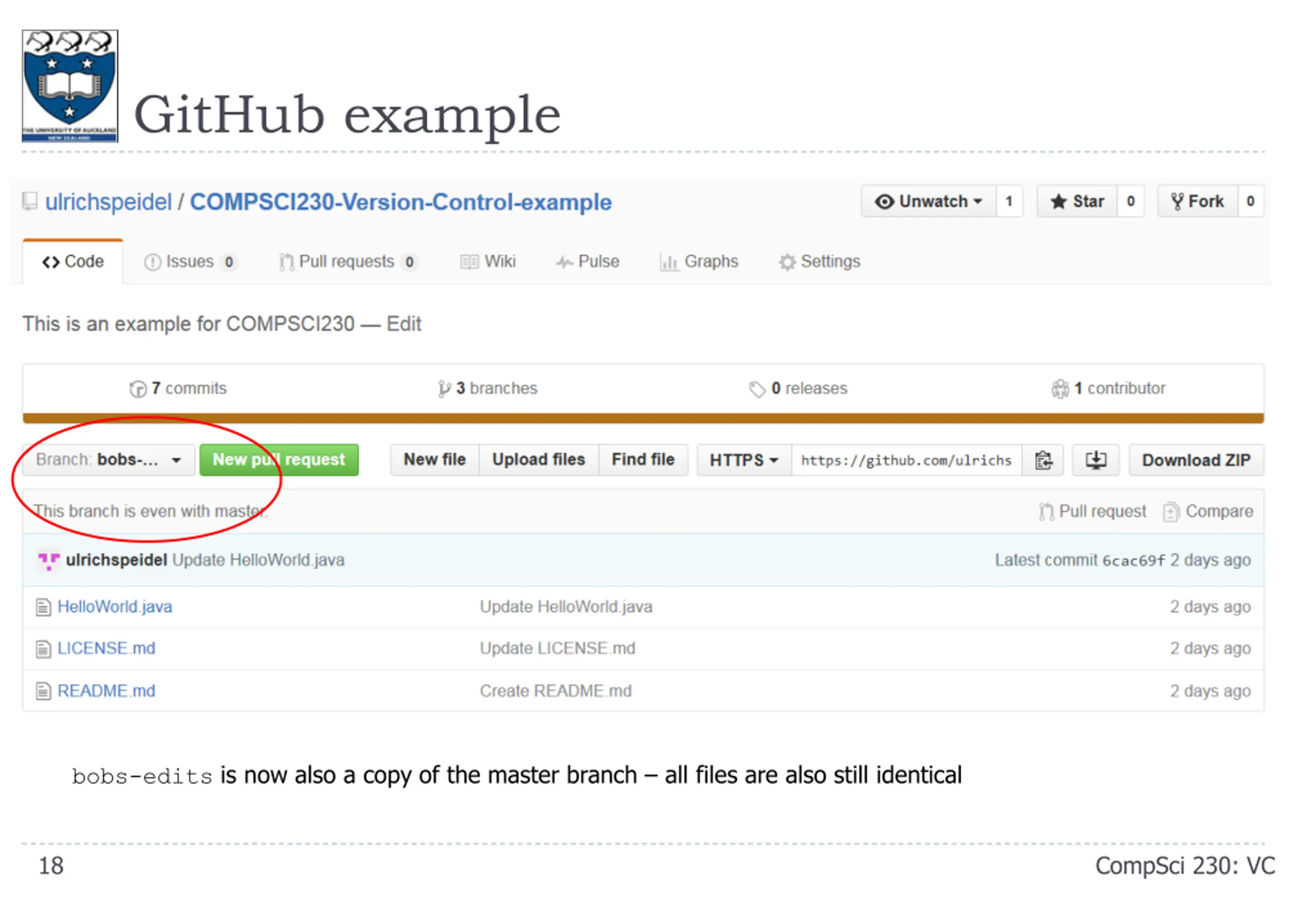Screen dimensions: 1316x911
Task: Click the repository book icon beside ulrichspeidel
Action: point(30,201)
